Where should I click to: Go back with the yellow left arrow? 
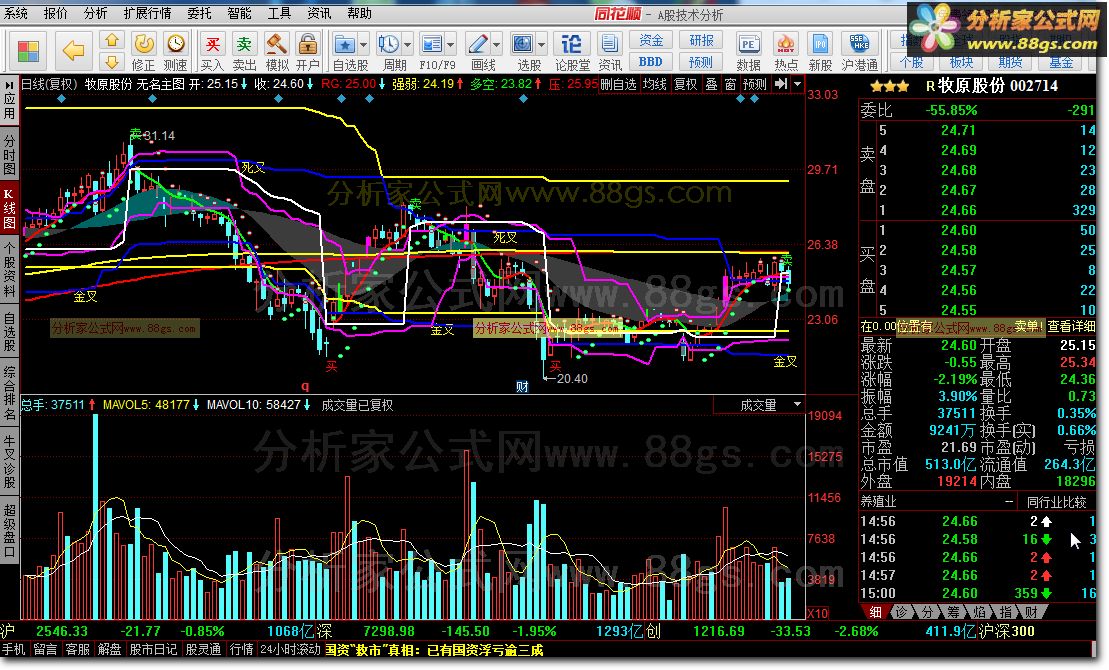(74, 51)
